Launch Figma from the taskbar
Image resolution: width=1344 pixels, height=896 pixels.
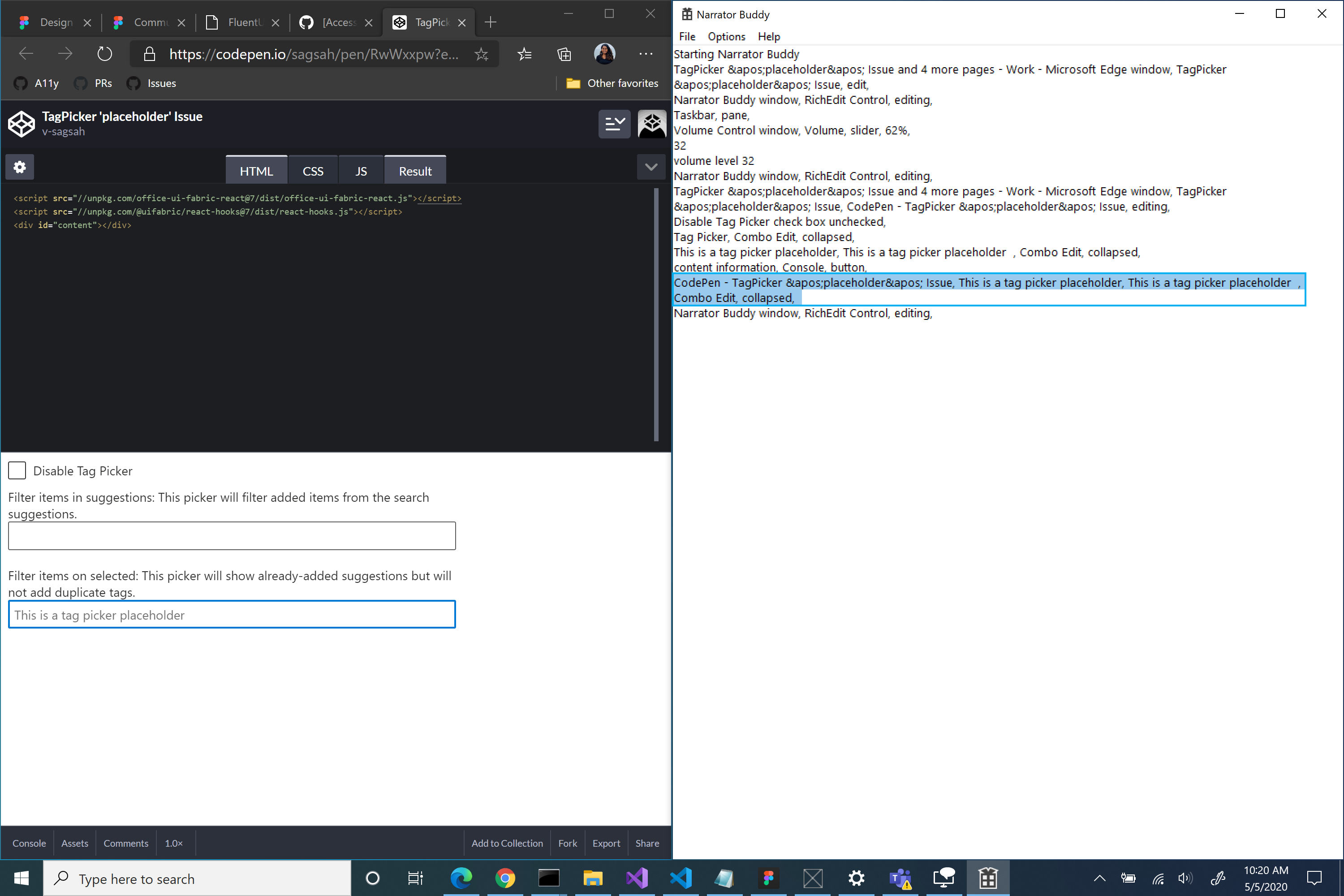pyautogui.click(x=769, y=878)
